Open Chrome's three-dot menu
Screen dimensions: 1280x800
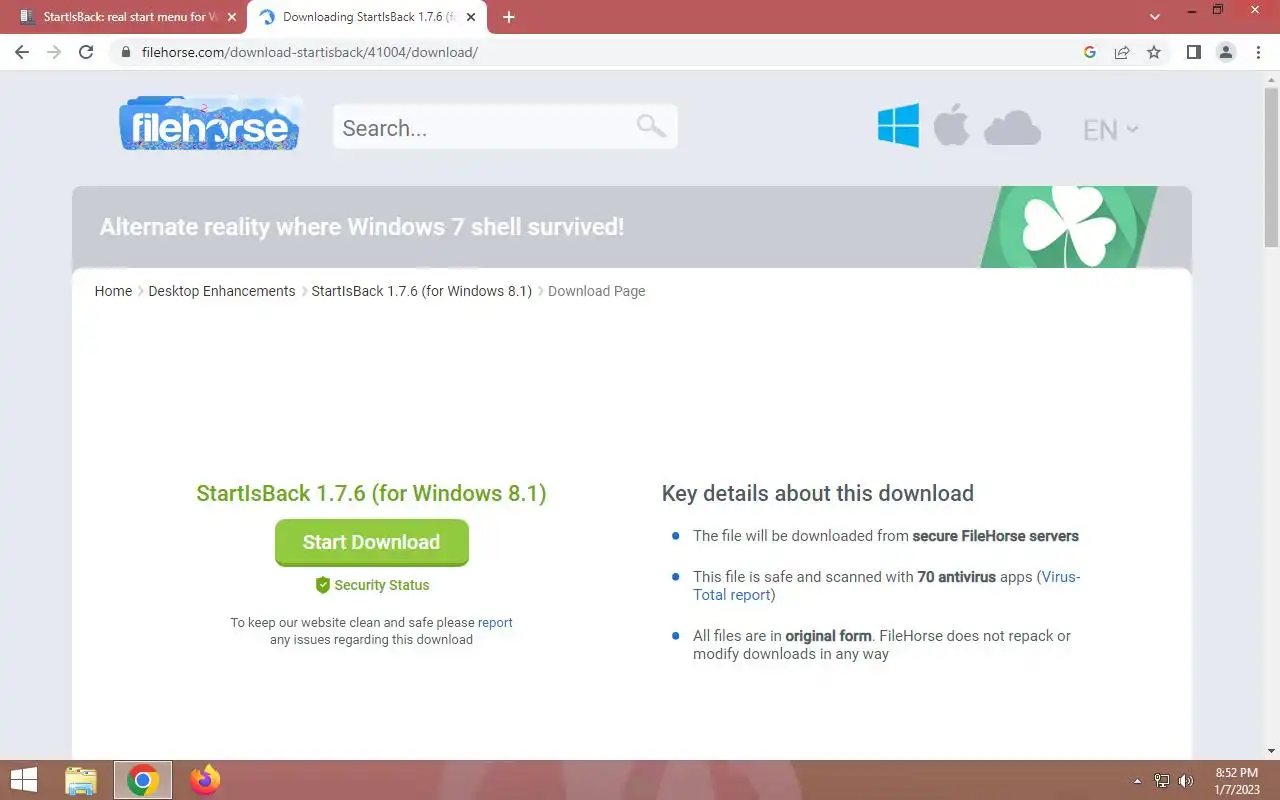(x=1258, y=52)
